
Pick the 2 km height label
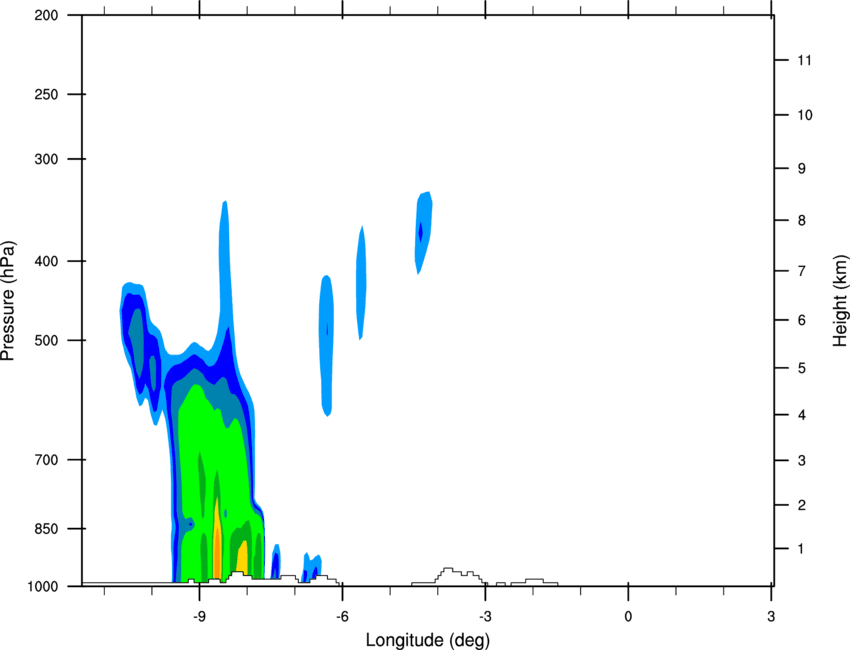(x=801, y=505)
